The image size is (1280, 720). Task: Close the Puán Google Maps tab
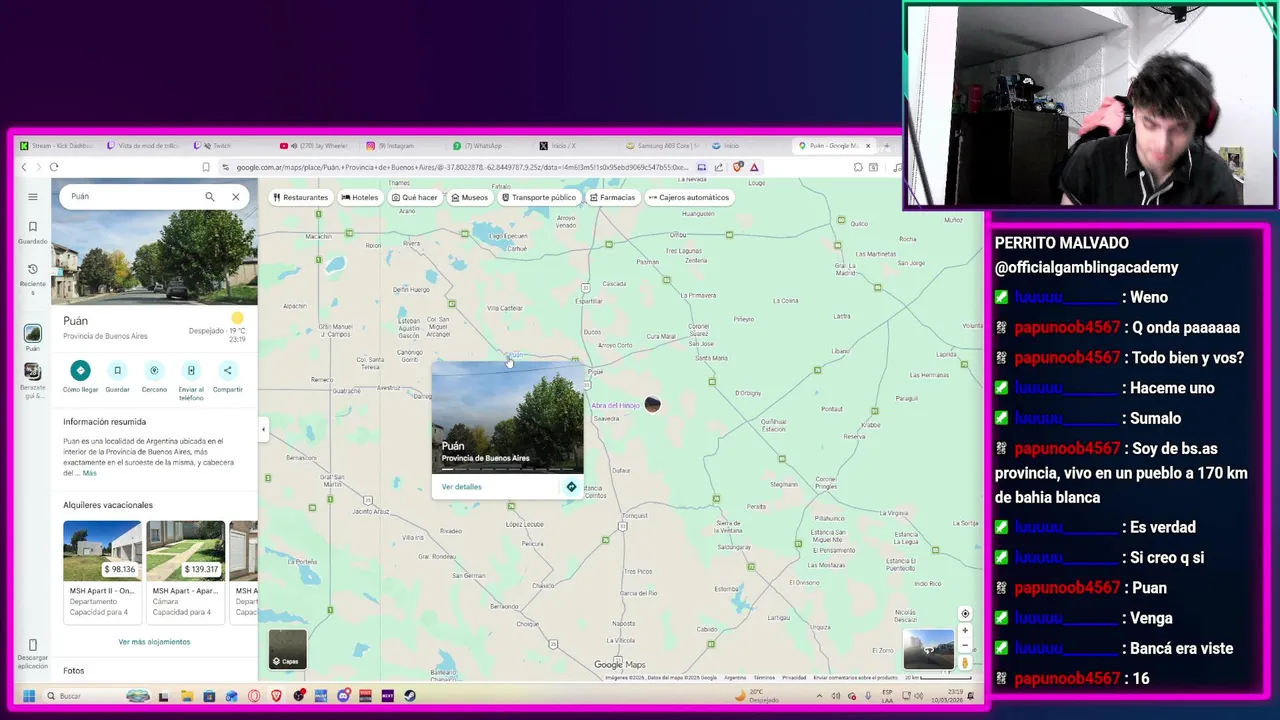tap(868, 146)
